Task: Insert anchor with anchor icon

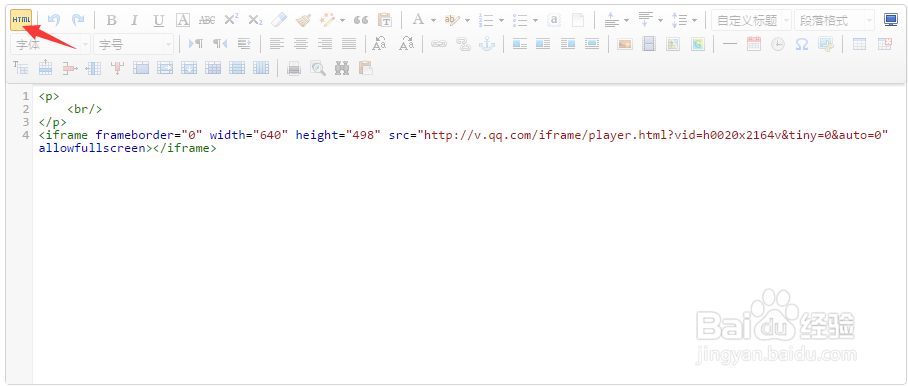Action: [x=488, y=44]
